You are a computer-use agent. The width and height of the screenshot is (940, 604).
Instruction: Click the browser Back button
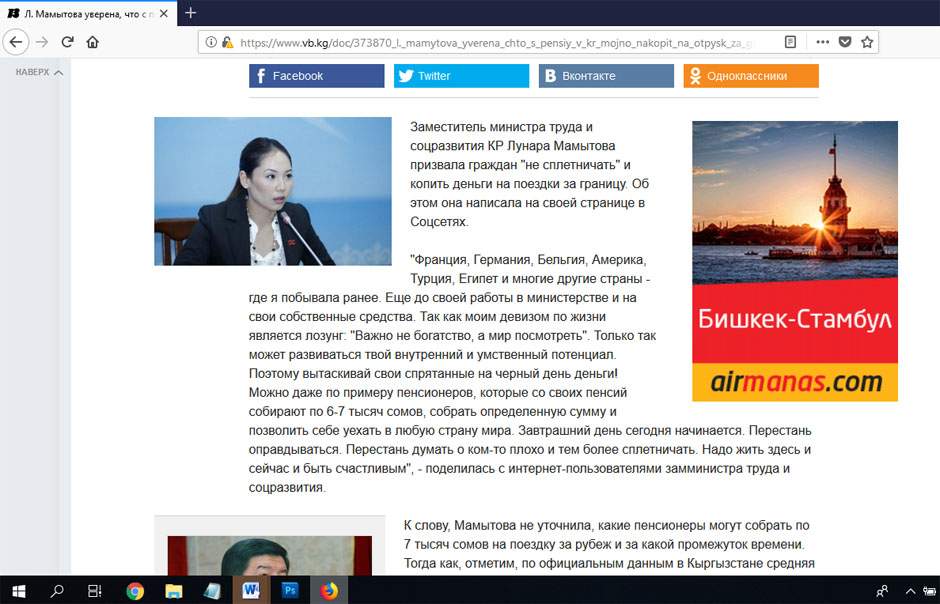pos(16,42)
